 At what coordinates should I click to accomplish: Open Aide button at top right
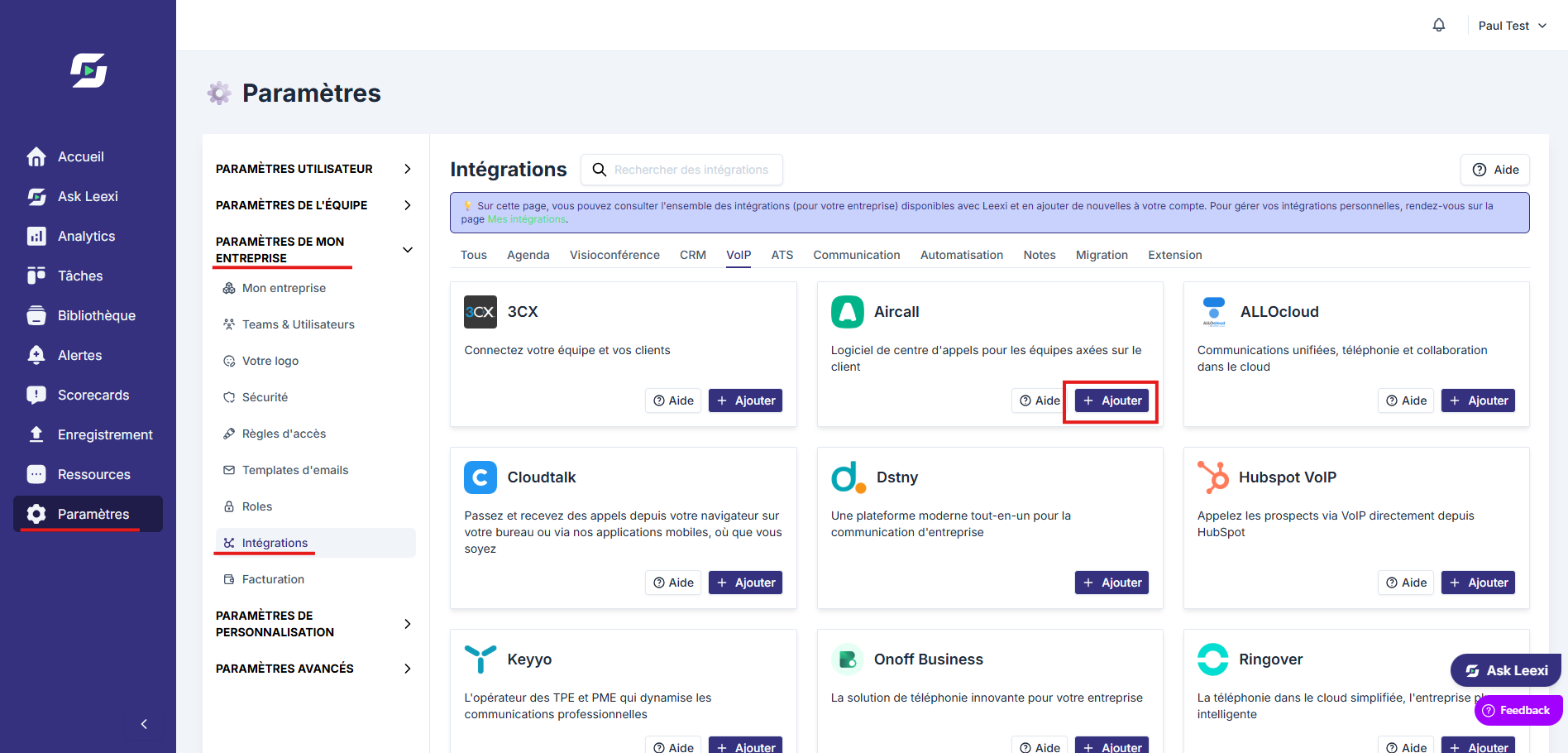(1495, 170)
